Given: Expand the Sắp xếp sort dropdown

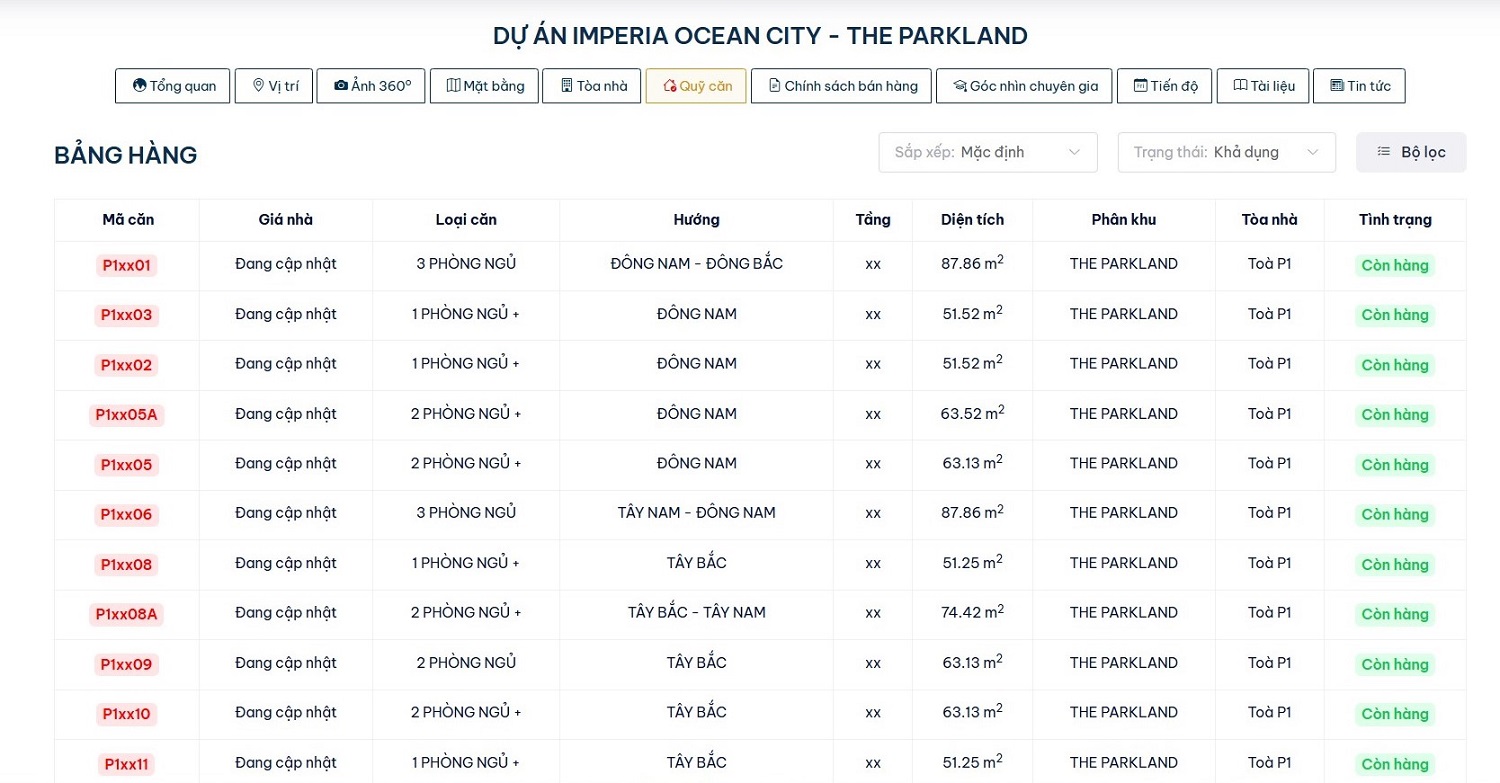Looking at the screenshot, I should pos(988,152).
